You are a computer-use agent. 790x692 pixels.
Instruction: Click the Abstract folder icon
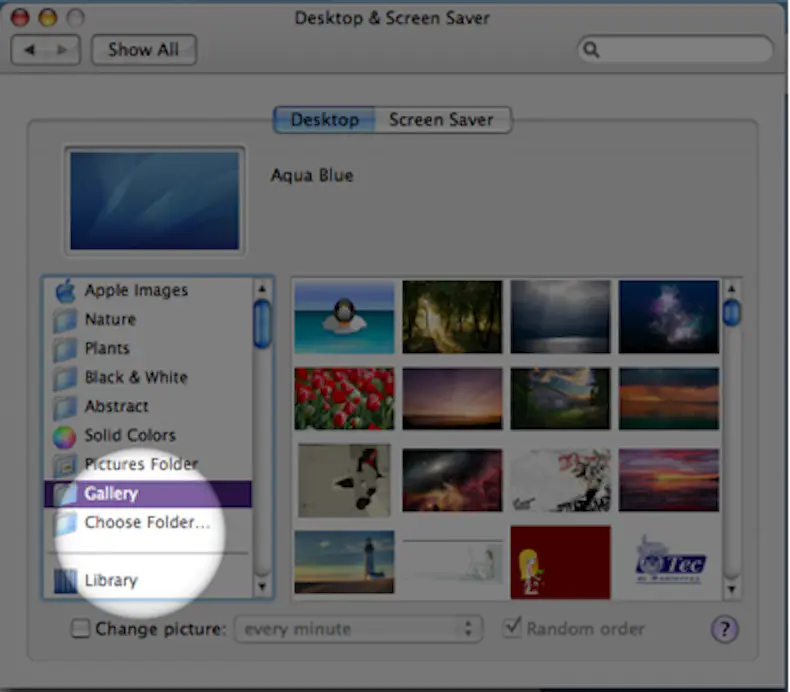click(65, 407)
